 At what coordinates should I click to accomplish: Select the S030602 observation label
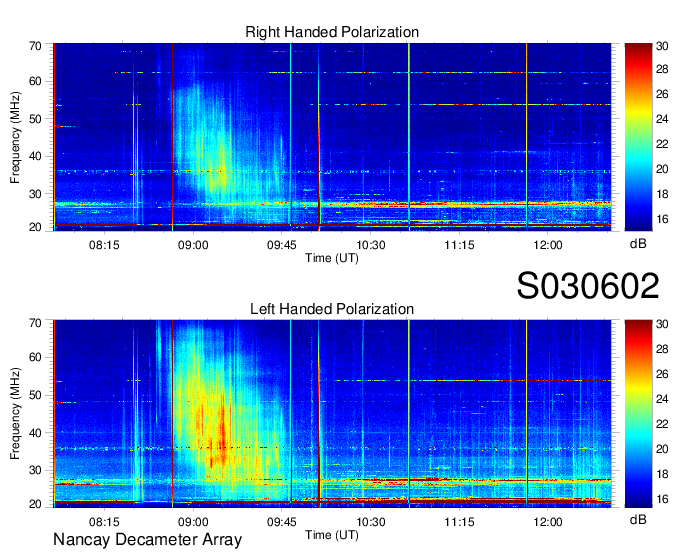(x=588, y=285)
